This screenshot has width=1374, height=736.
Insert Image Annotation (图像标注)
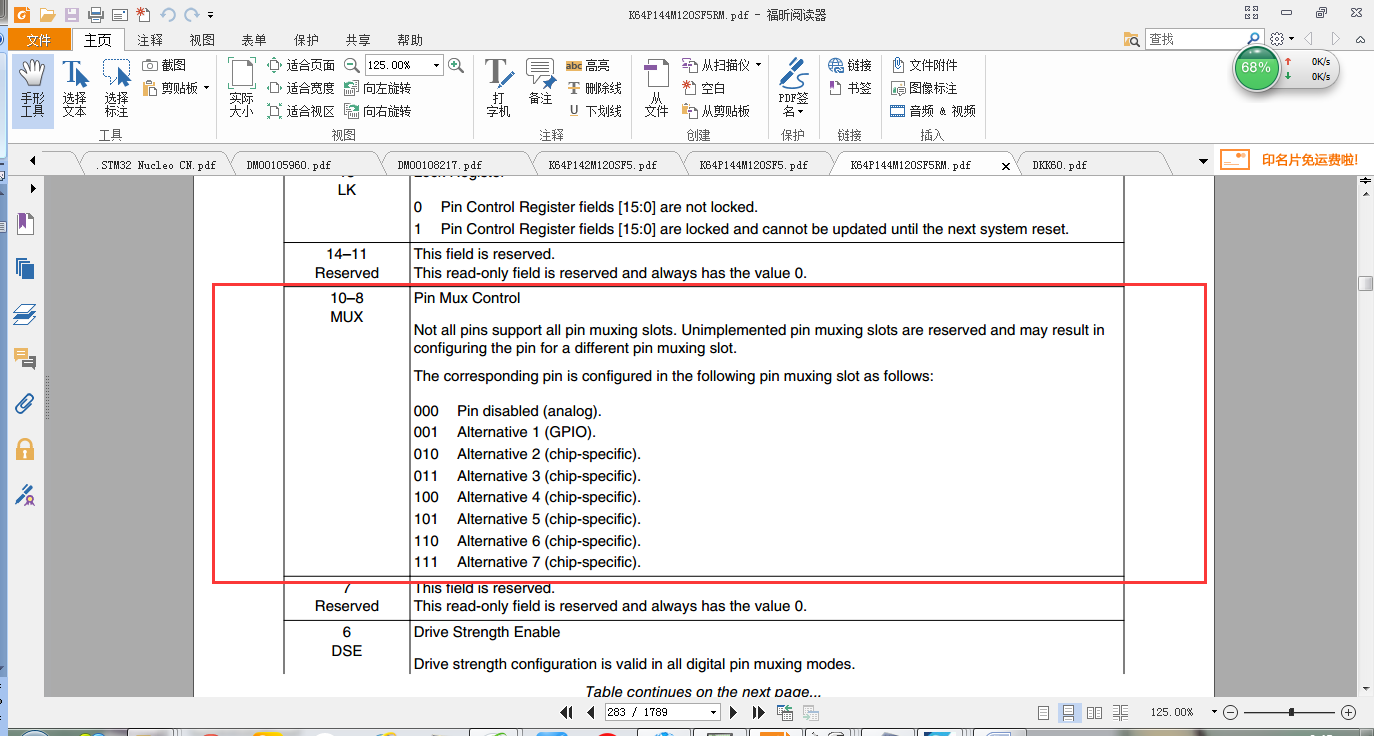pyautogui.click(x=925, y=88)
